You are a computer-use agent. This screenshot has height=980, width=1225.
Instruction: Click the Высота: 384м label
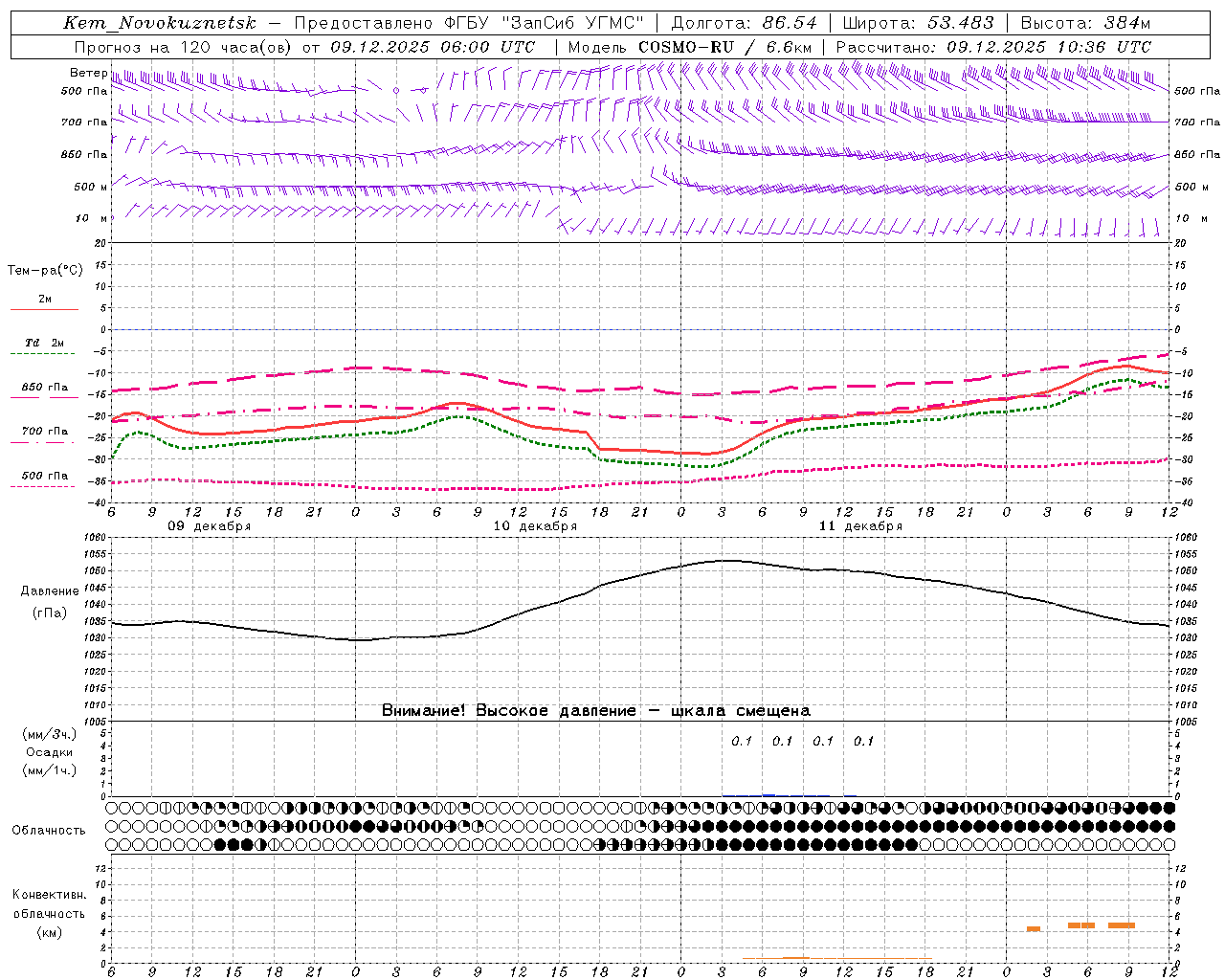point(1085,23)
